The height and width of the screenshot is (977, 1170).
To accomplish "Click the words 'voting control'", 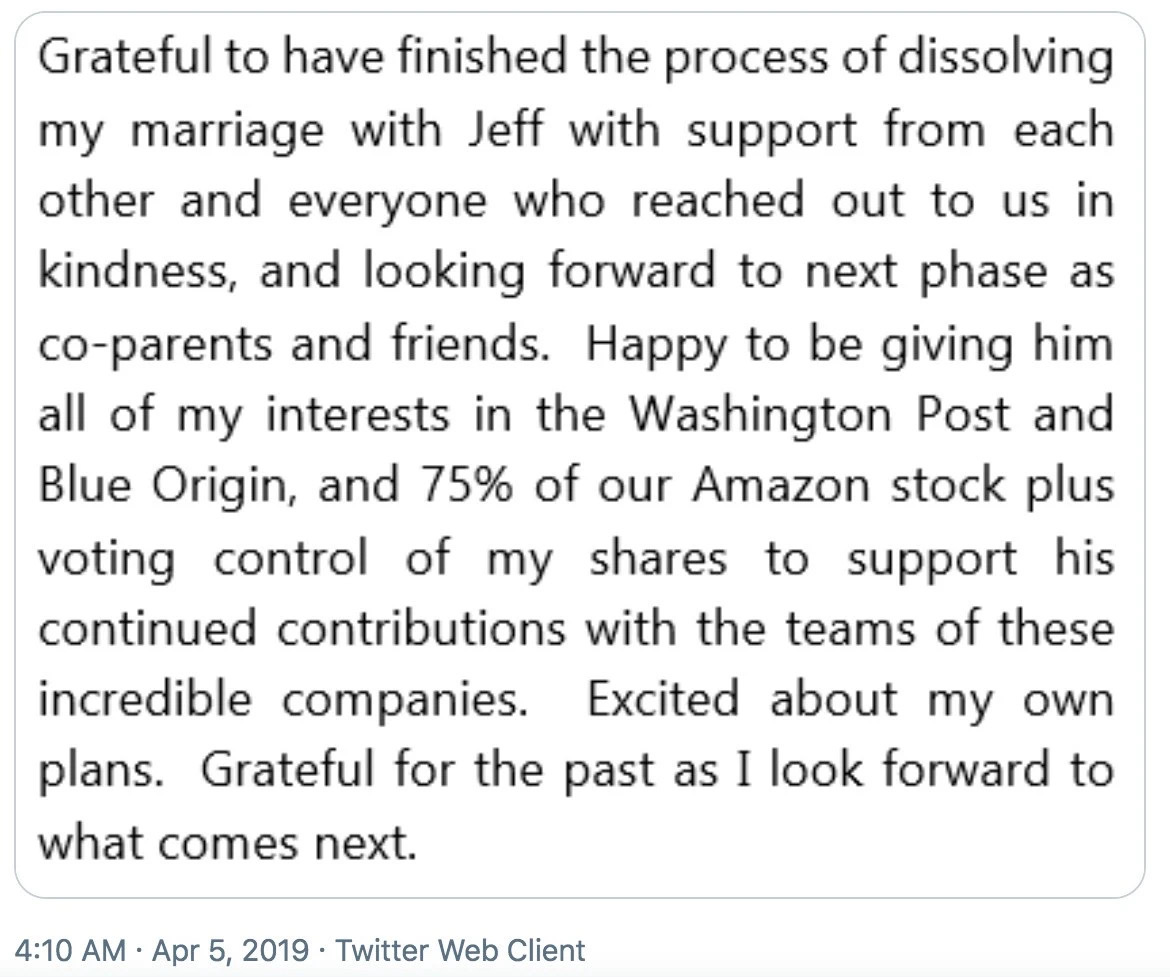I will tap(203, 558).
